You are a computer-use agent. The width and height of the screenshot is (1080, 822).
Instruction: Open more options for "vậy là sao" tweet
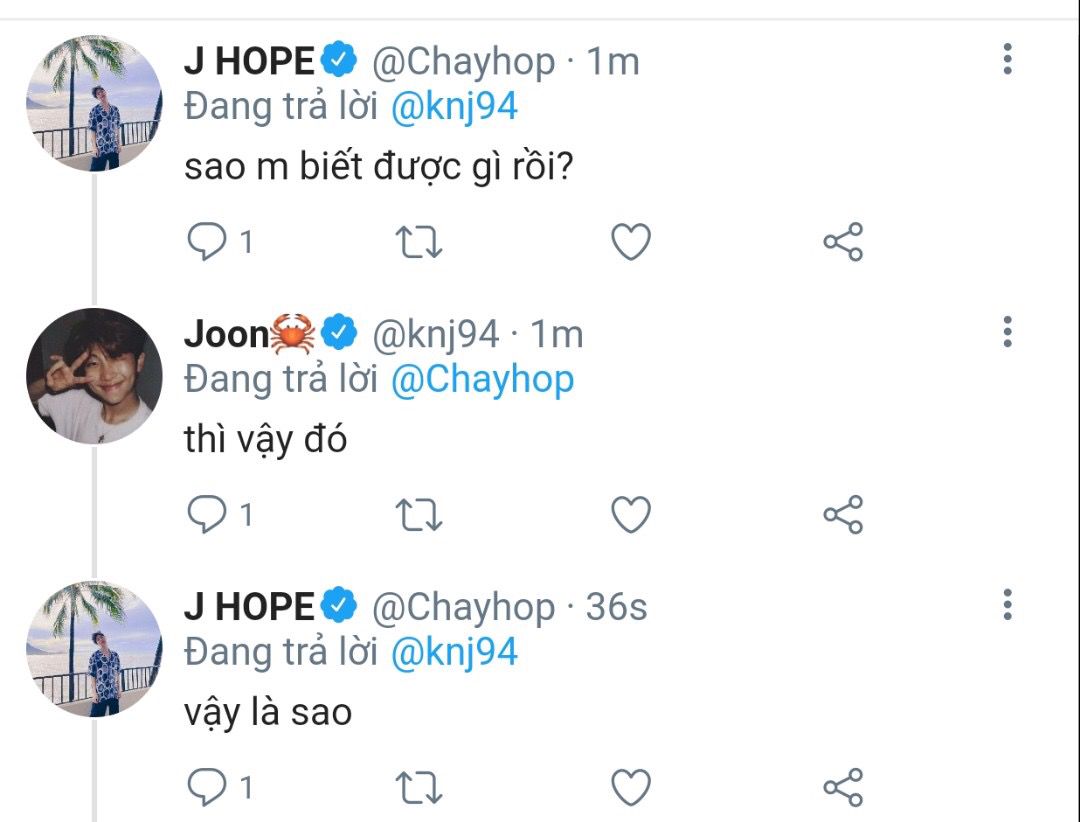[x=1007, y=604]
